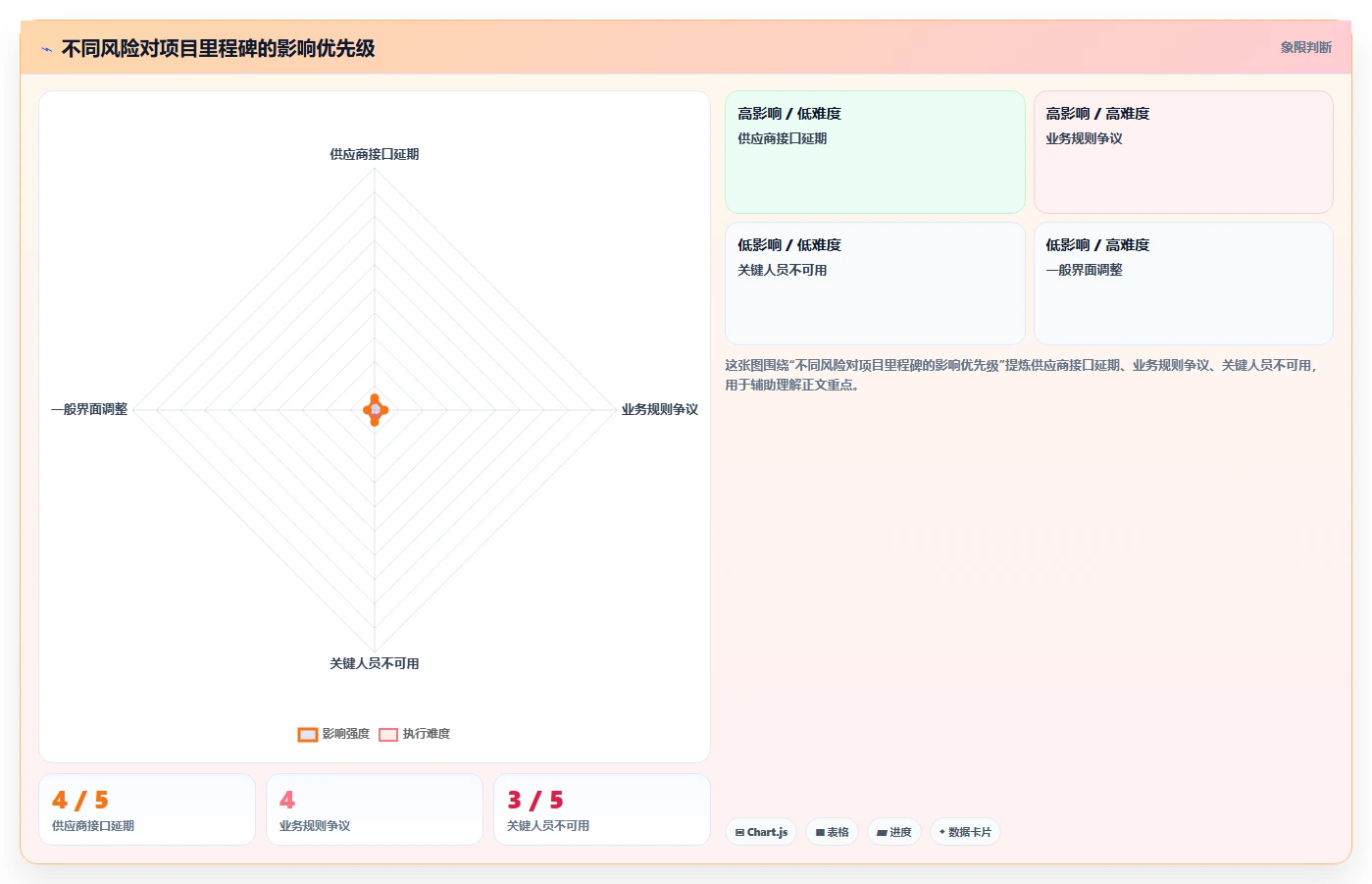Screen dimensions: 1372x884
Task: Open the 低影响 / 高难度 quadrant card
Action: click(x=1183, y=284)
